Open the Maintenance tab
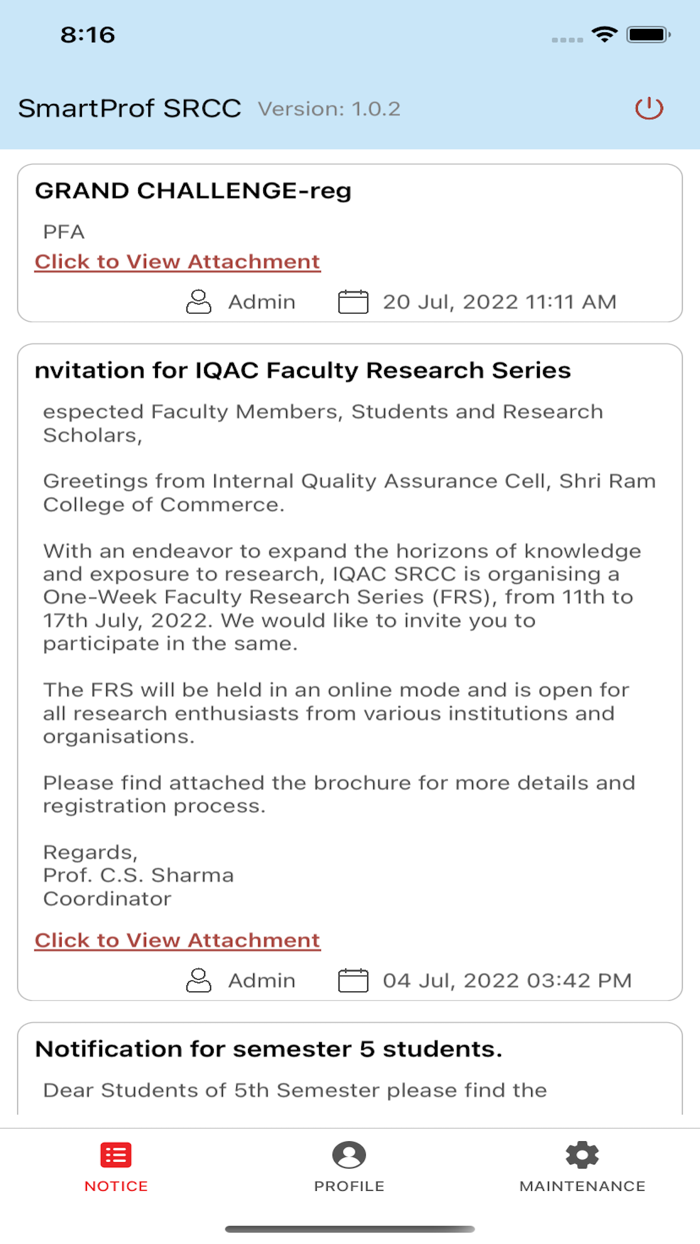The width and height of the screenshot is (700, 1244). (582, 1165)
